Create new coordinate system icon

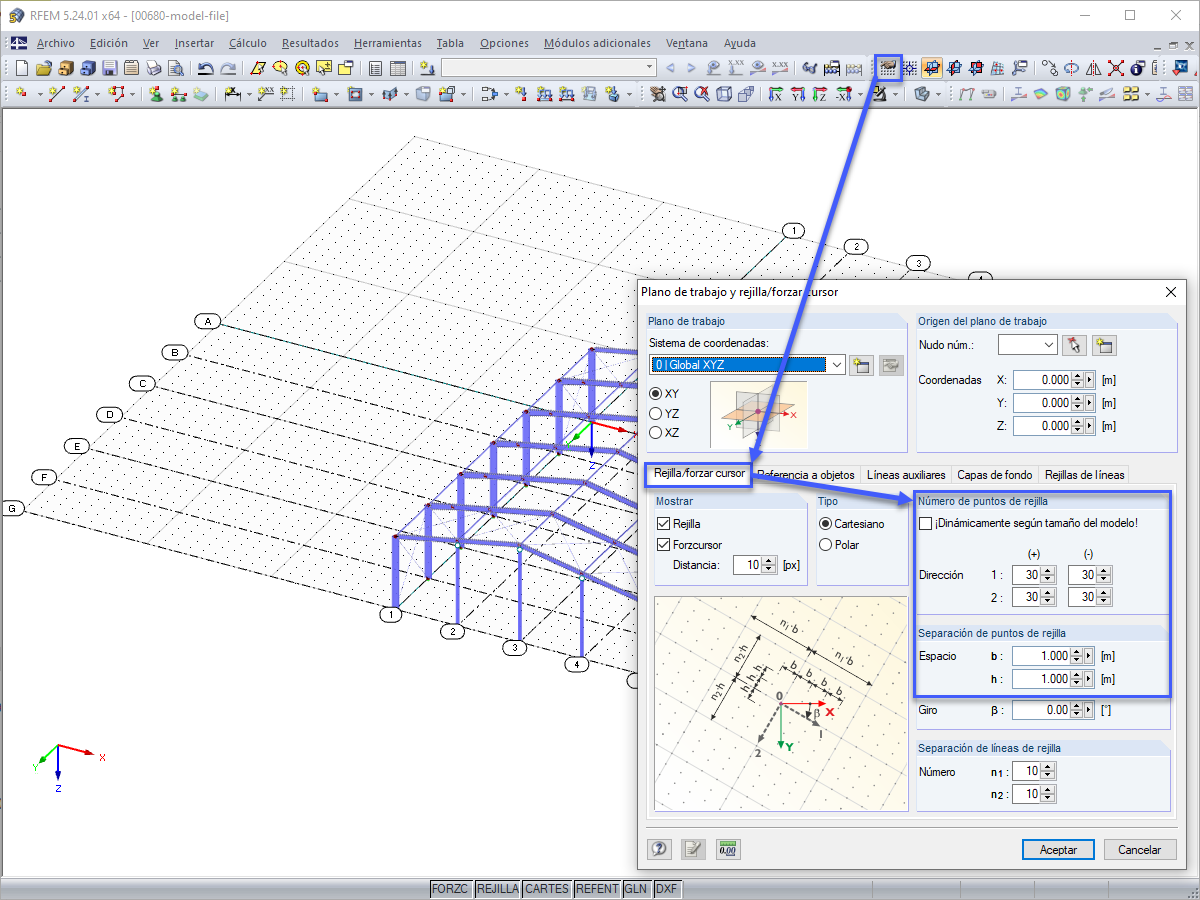[860, 365]
